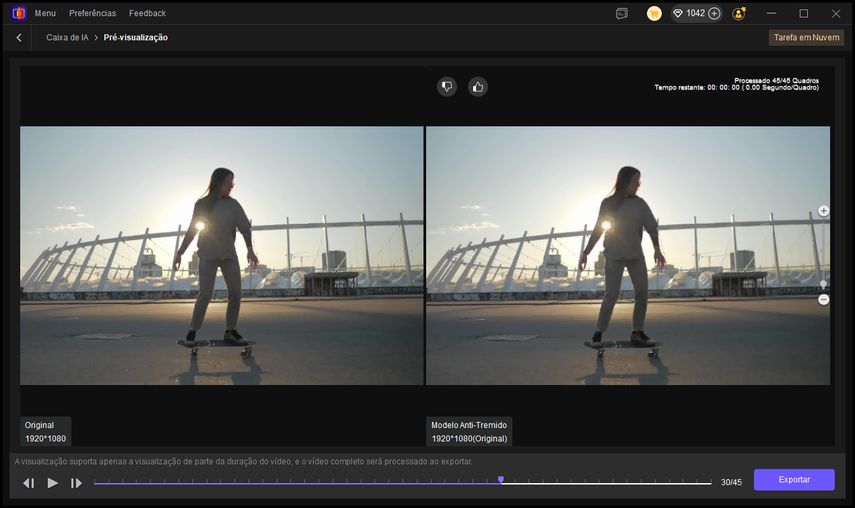Click the app logo icon
Image resolution: width=855 pixels, height=508 pixels.
[x=19, y=13]
